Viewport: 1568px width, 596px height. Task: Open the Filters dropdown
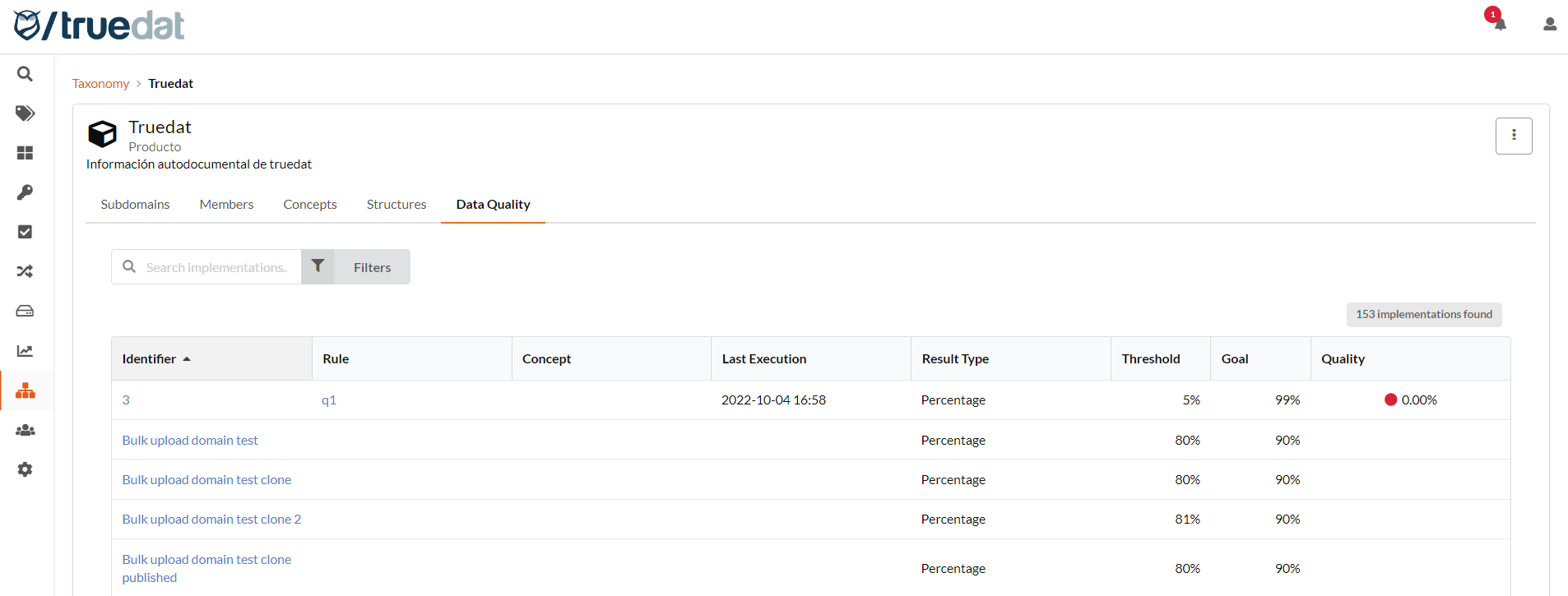(356, 267)
